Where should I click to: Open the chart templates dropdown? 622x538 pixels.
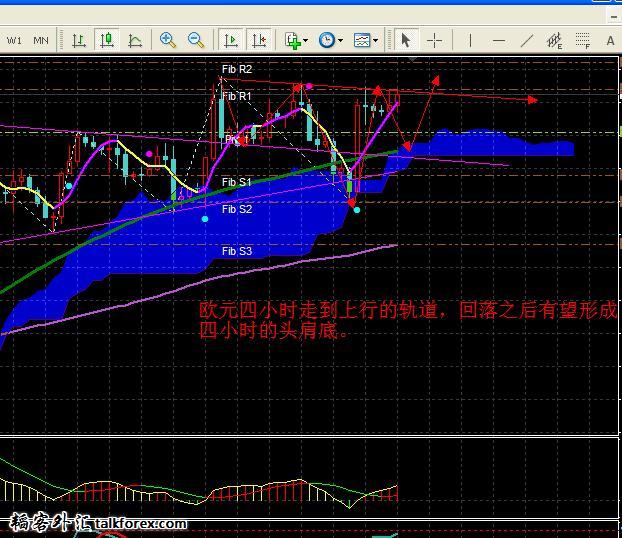point(365,40)
